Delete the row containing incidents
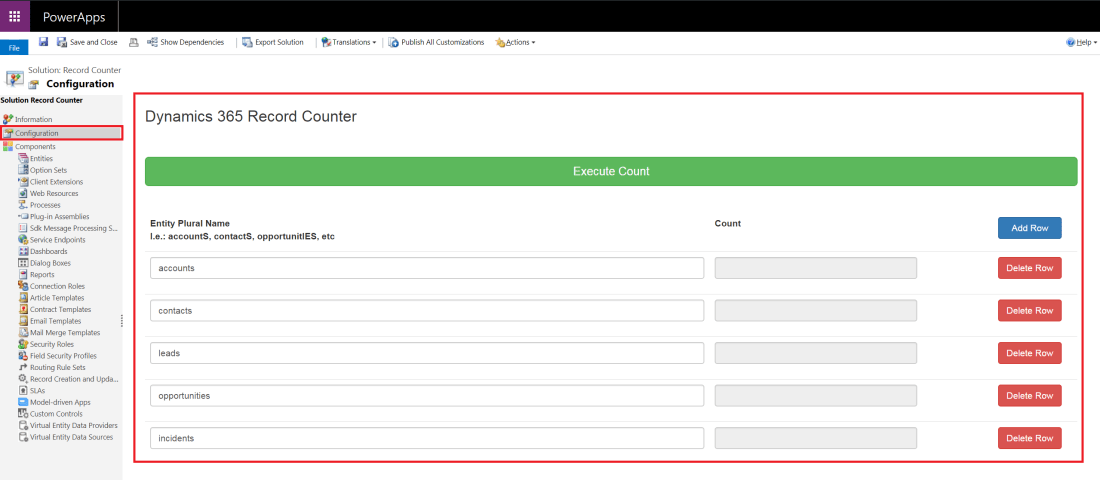This screenshot has height=480, width=1100. point(1029,438)
